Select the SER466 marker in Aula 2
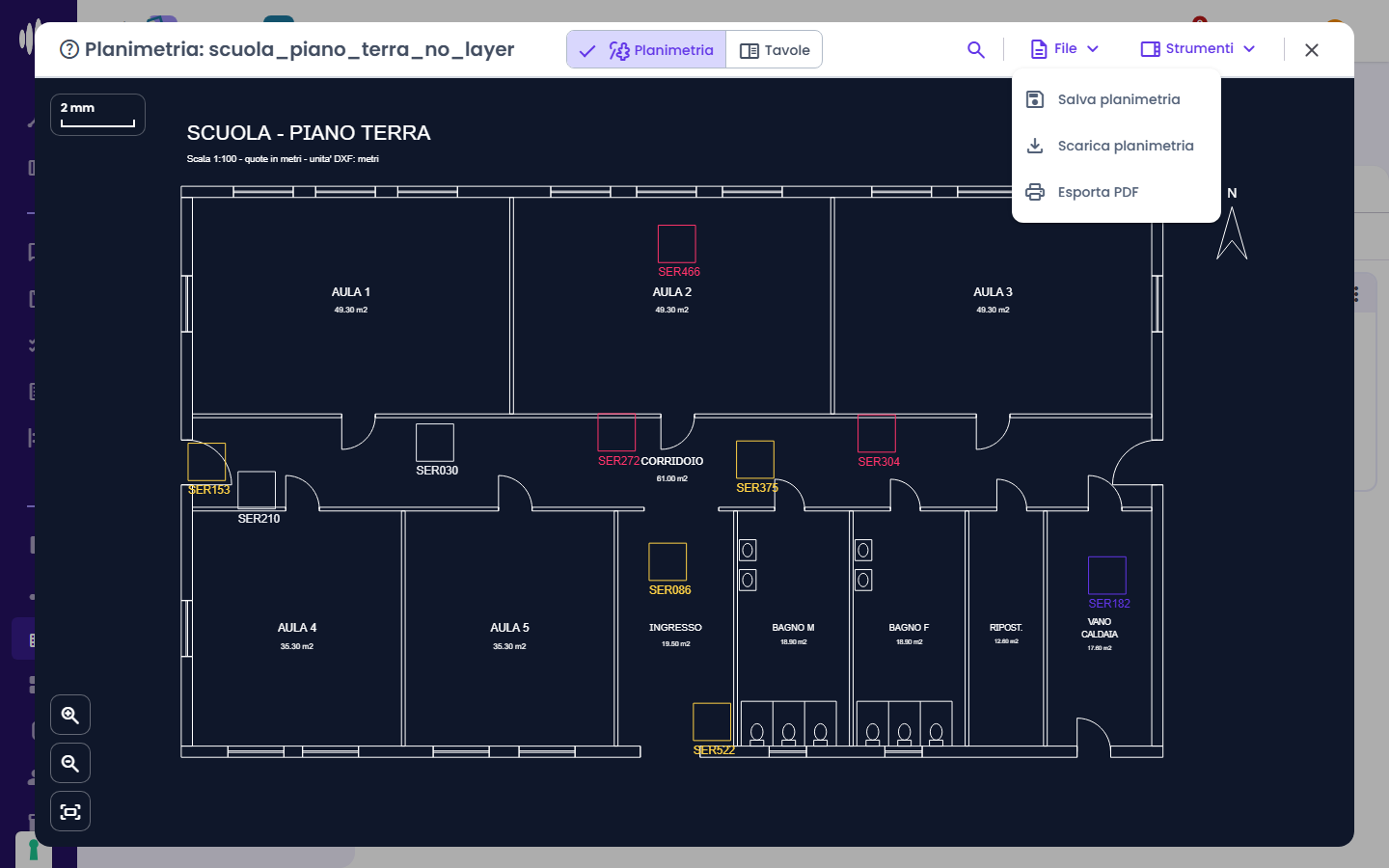The width and height of the screenshot is (1389, 868). 677,244
